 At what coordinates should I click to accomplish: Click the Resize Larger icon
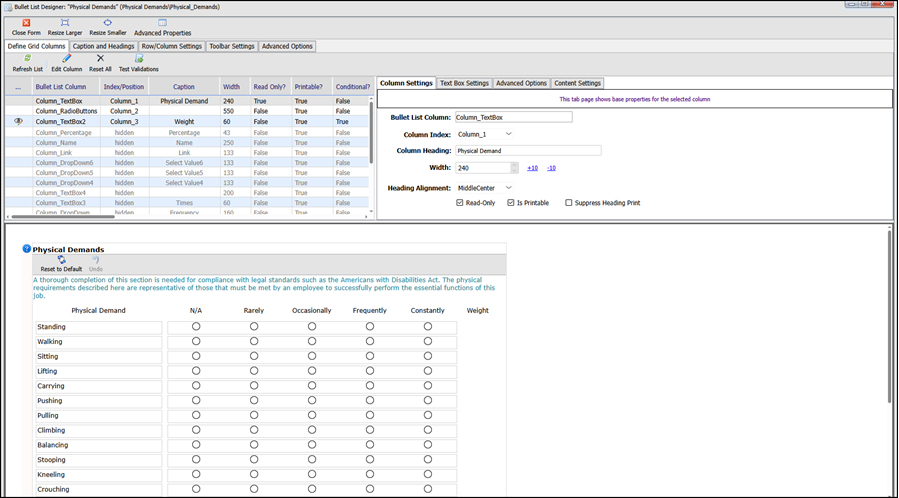65,23
